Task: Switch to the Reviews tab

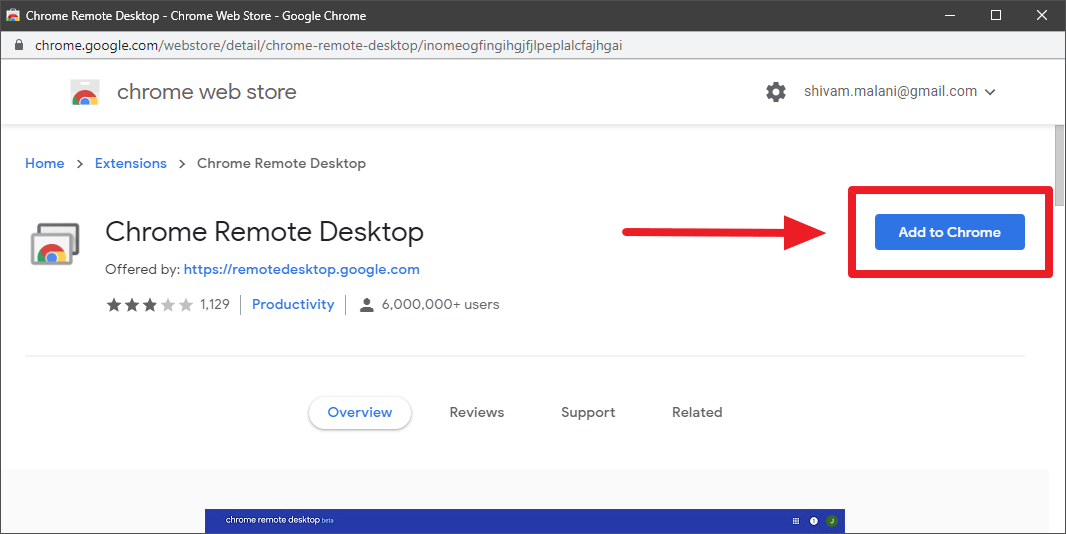Action: [x=477, y=412]
